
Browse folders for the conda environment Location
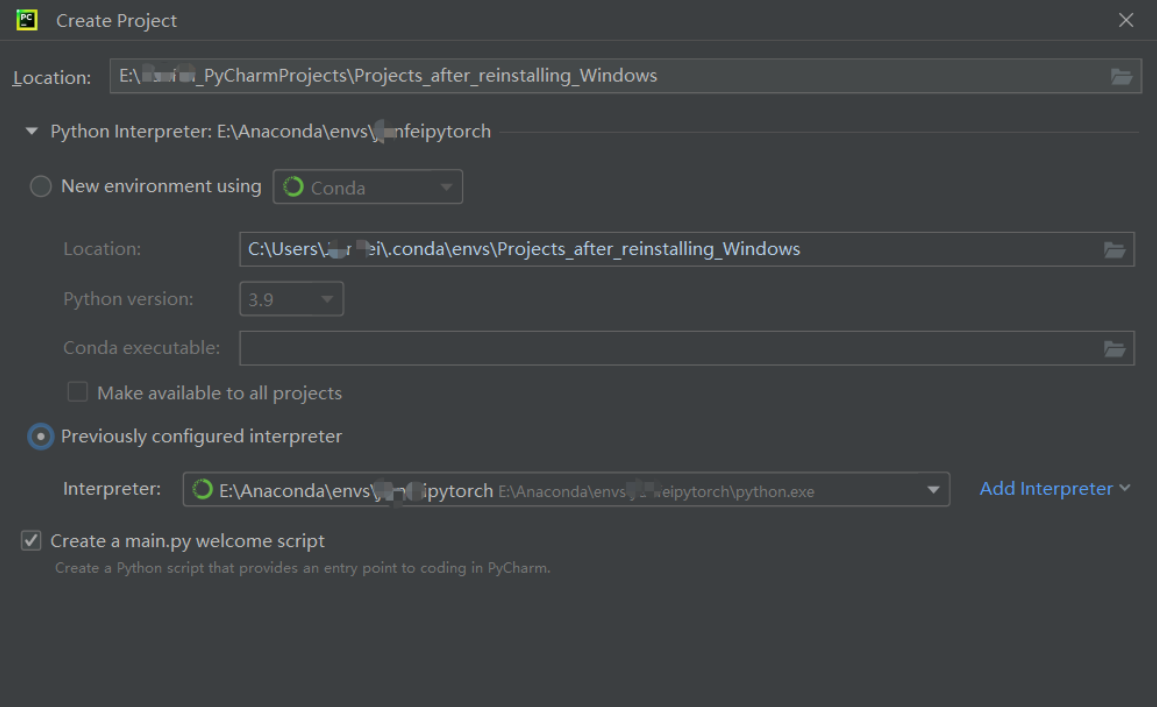click(1115, 249)
